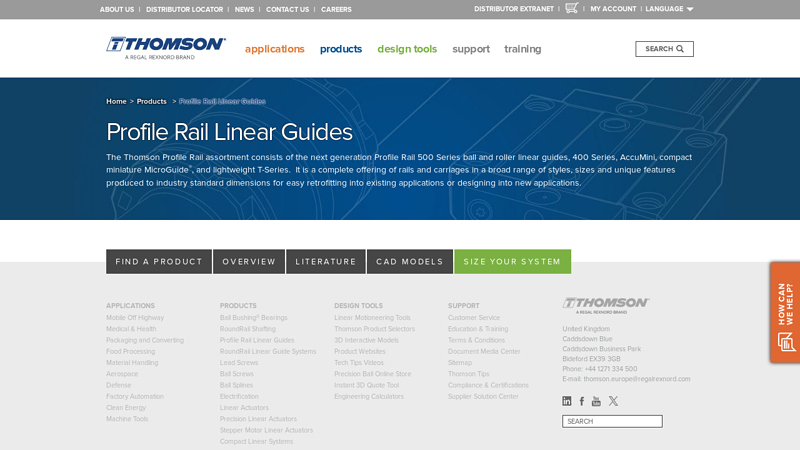Image resolution: width=800 pixels, height=450 pixels.
Task: Open Thomson X (Twitter) icon
Action: (x=613, y=401)
